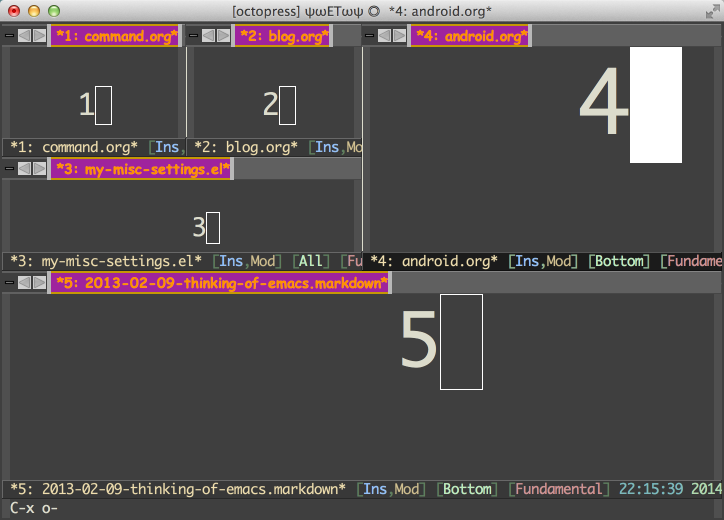
Task: Click the 'C-x o-' echo area text
Action: (34, 508)
